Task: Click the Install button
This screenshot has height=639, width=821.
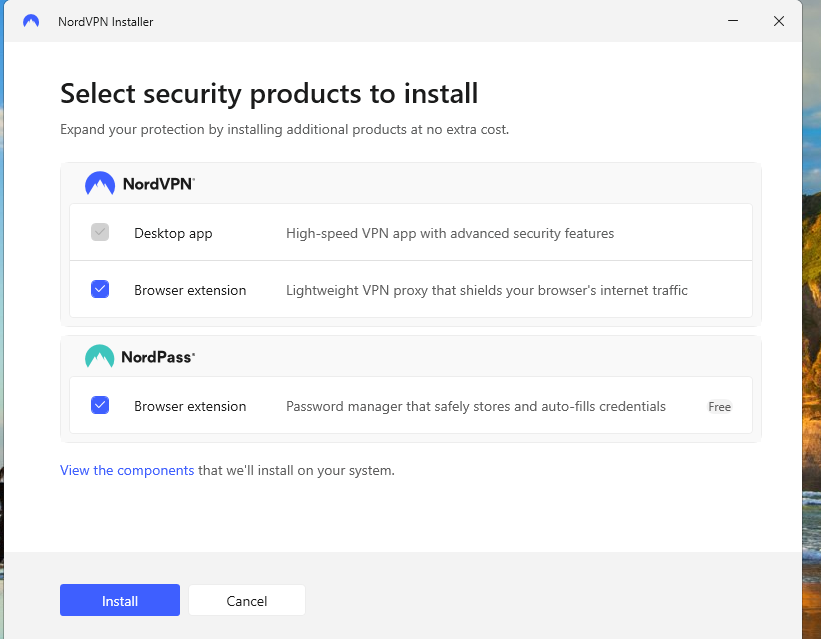Action: tap(120, 600)
